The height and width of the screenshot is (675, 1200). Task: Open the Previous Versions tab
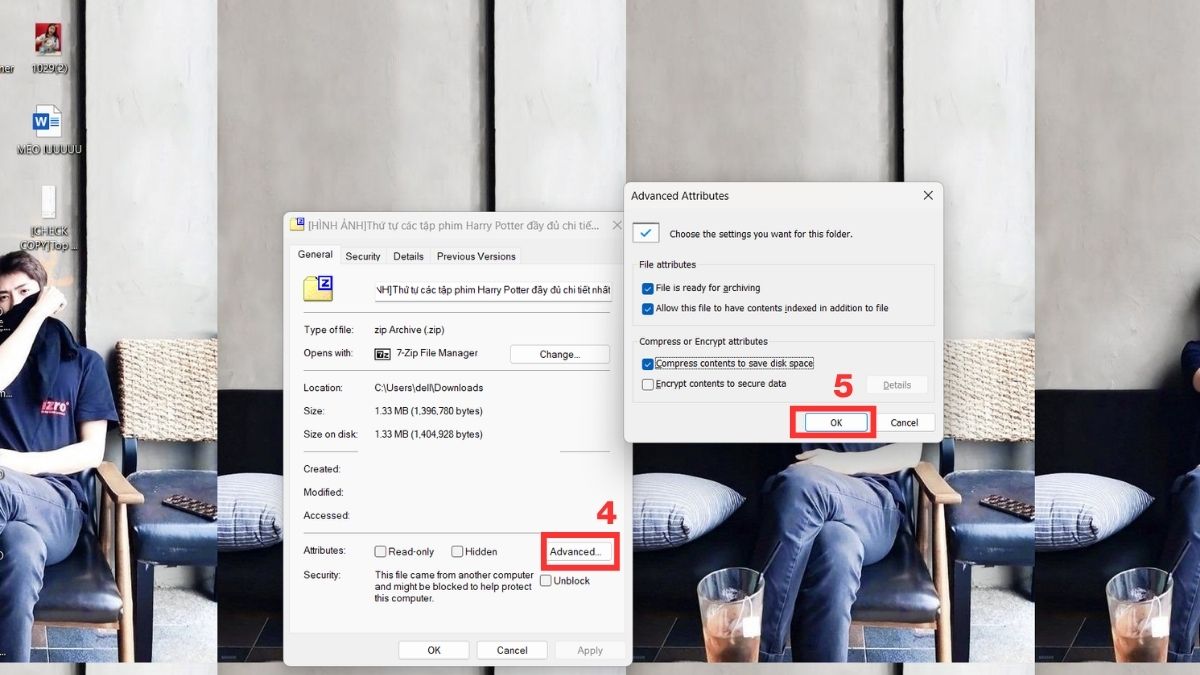click(x=476, y=256)
